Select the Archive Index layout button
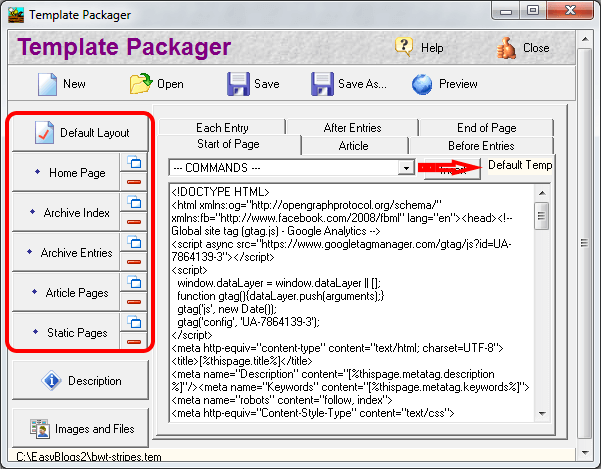The width and height of the screenshot is (601, 469). click(x=66, y=212)
